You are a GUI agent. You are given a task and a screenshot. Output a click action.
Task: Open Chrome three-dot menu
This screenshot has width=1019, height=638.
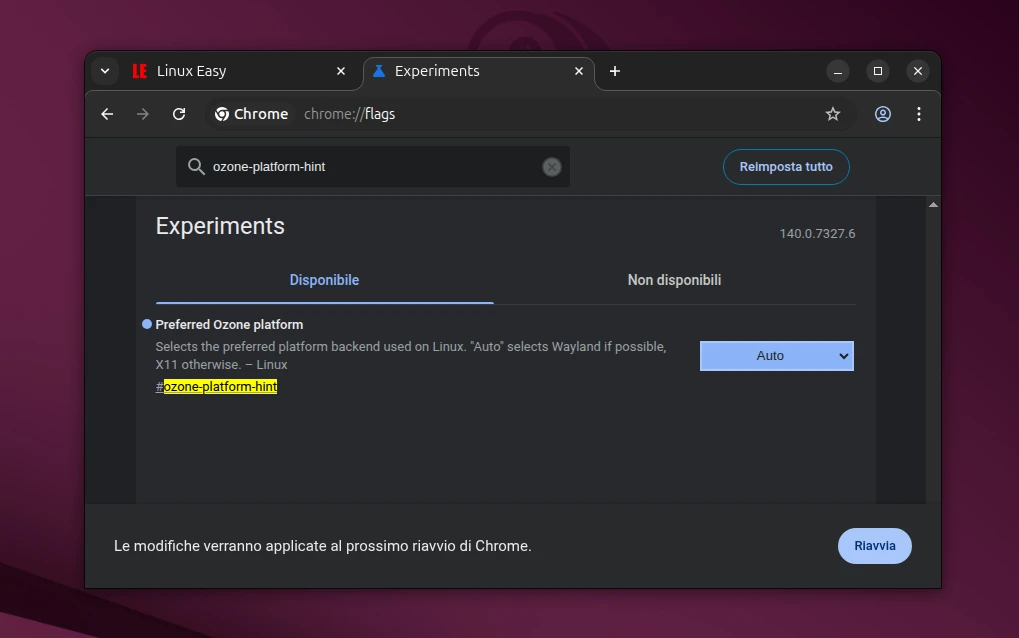click(918, 114)
